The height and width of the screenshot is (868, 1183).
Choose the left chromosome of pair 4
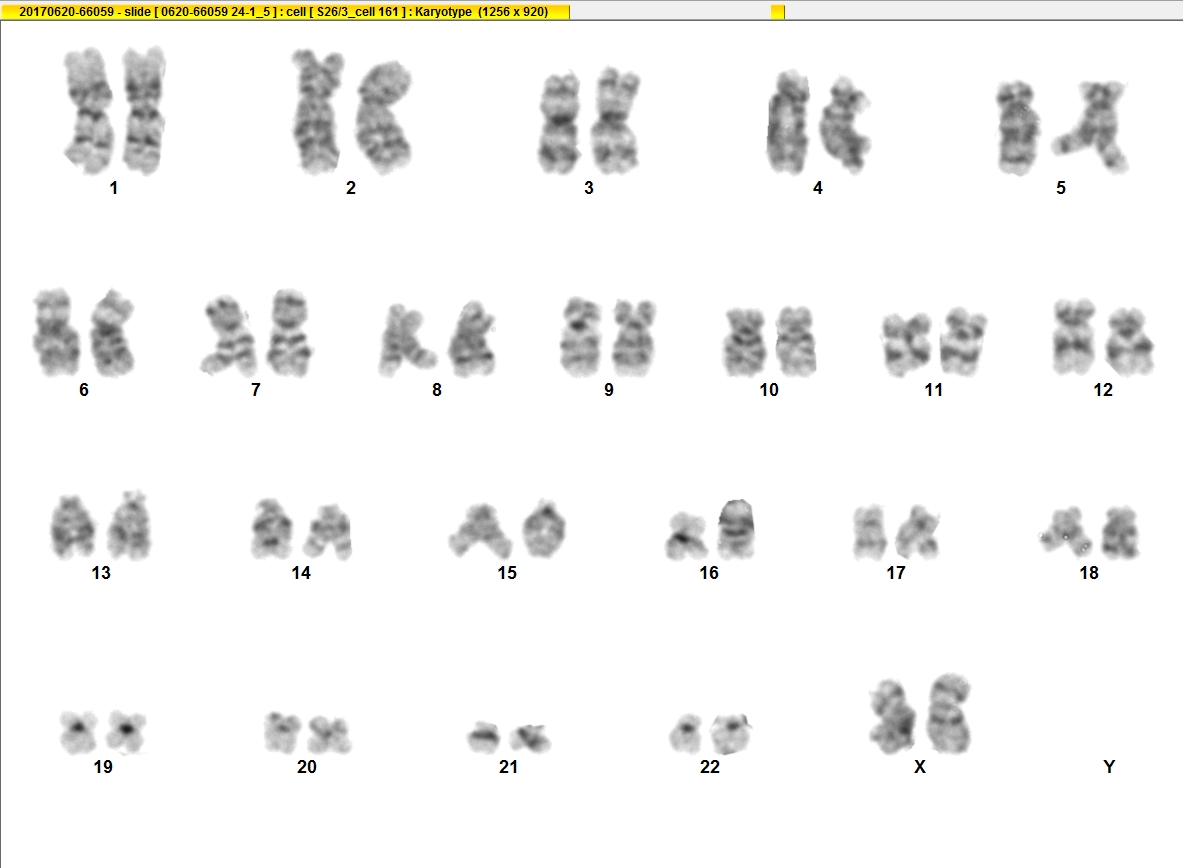point(789,122)
